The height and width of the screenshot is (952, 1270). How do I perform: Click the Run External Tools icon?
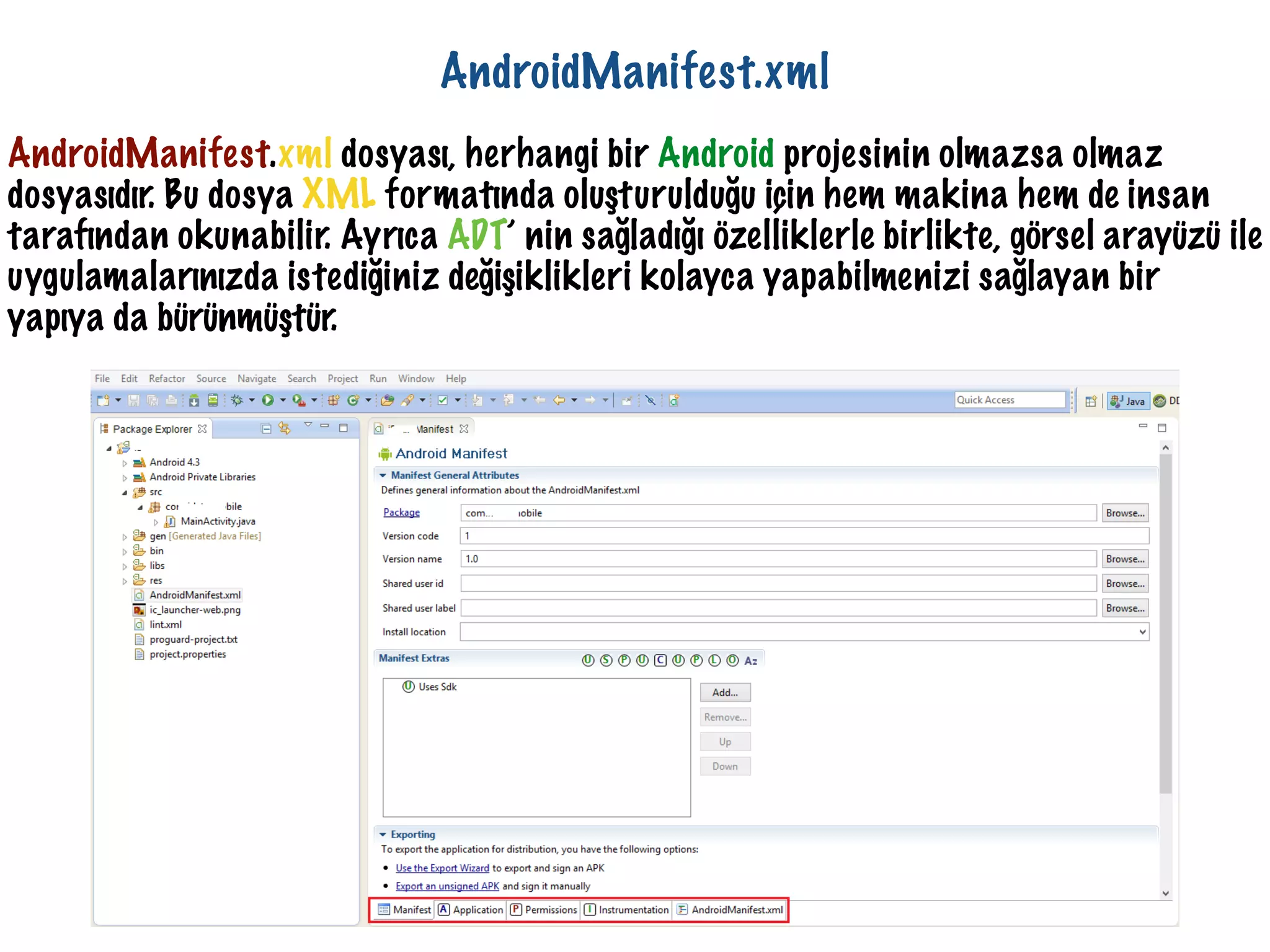coord(299,400)
